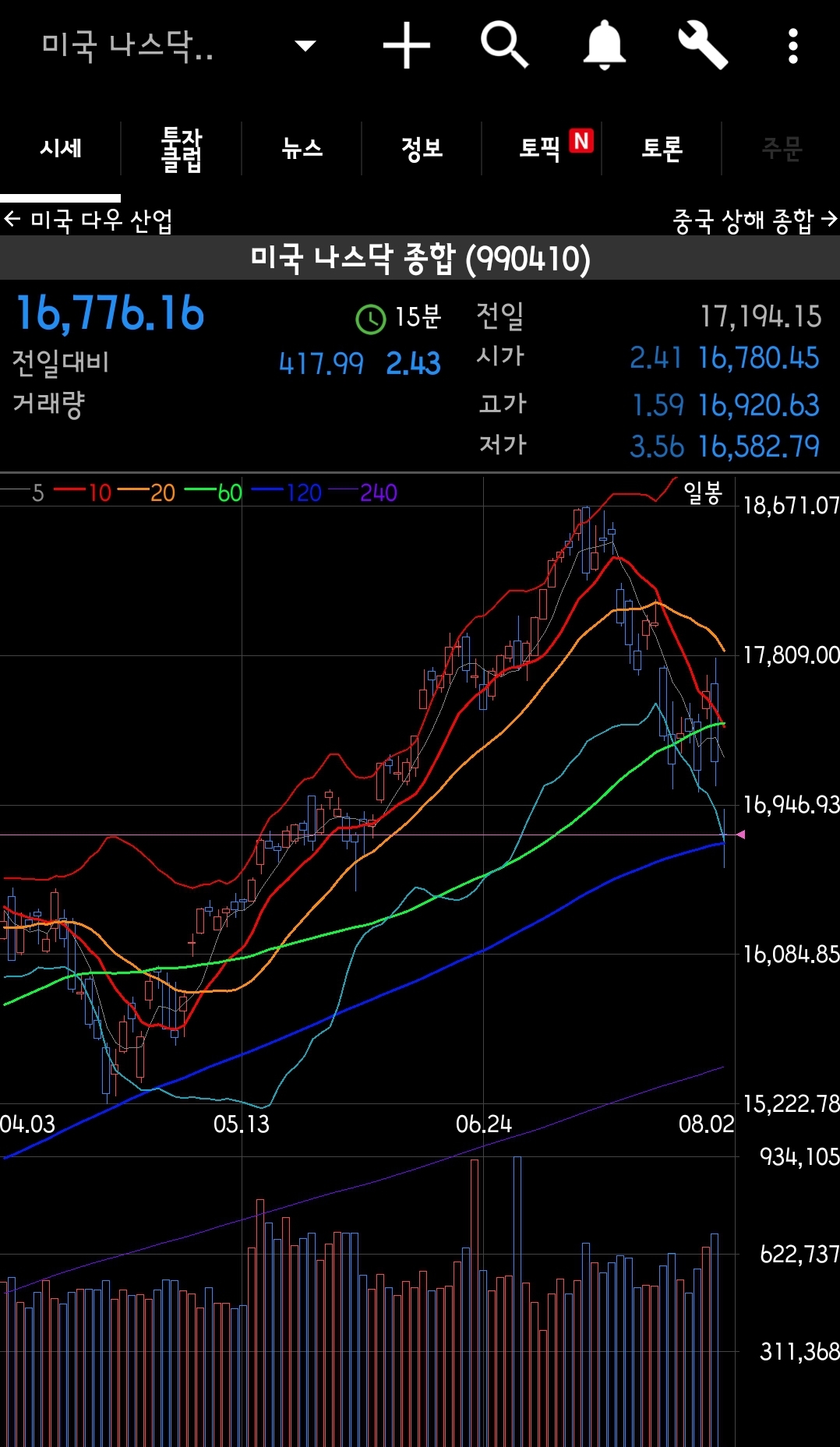The width and height of the screenshot is (840, 1447).
Task: Tap the stock name field 미국 나스닥..
Action: pos(128,46)
